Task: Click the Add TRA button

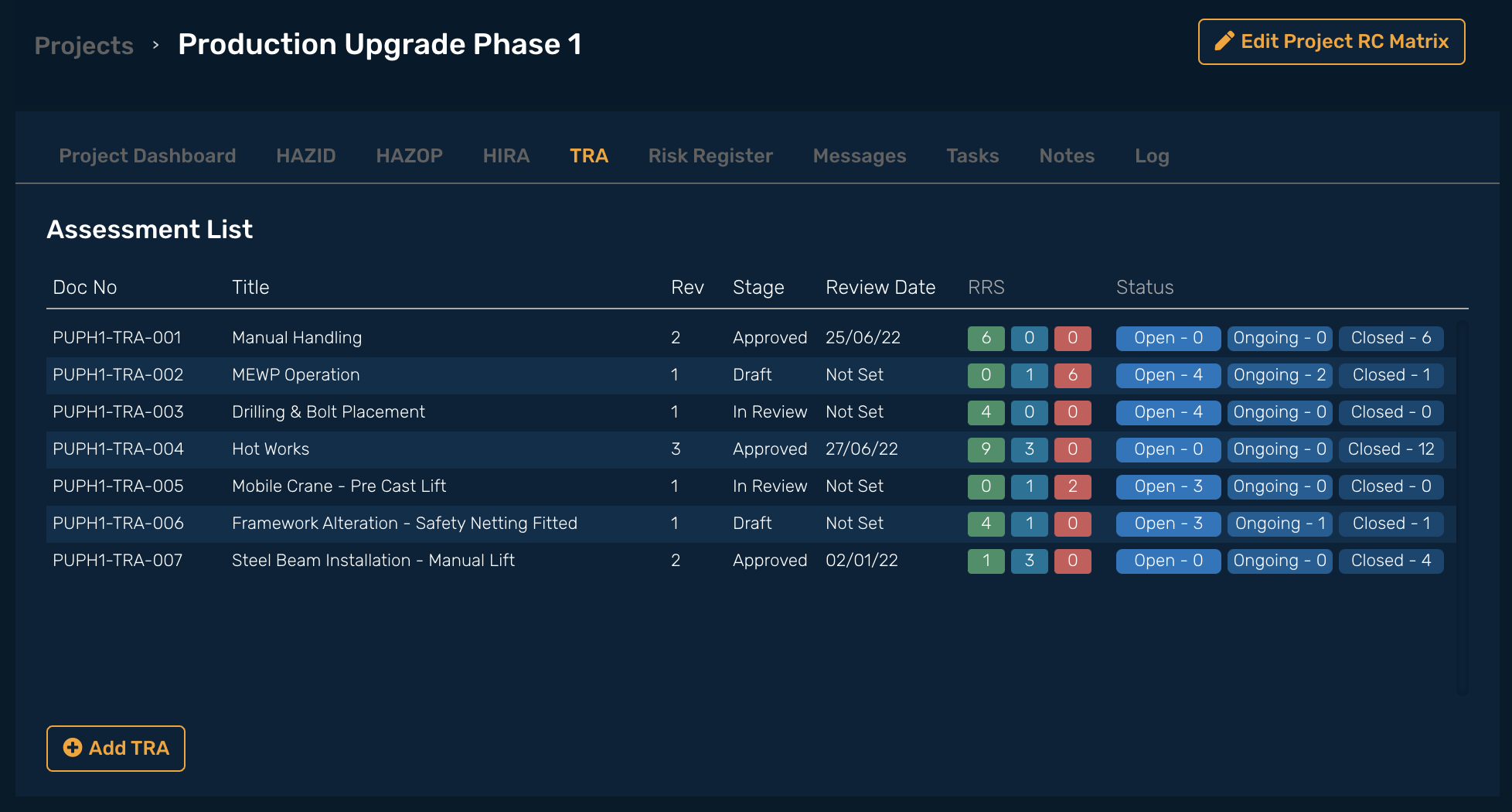Action: (x=116, y=748)
